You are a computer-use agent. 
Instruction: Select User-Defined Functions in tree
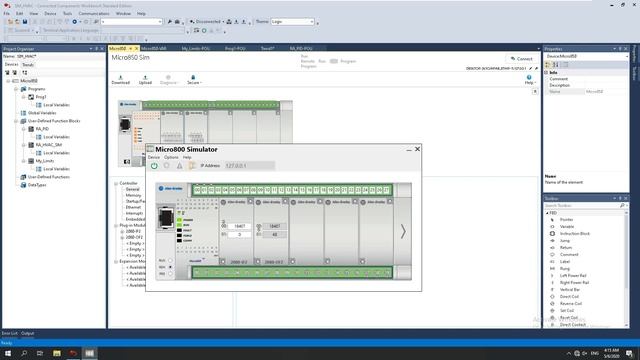pos(49,177)
